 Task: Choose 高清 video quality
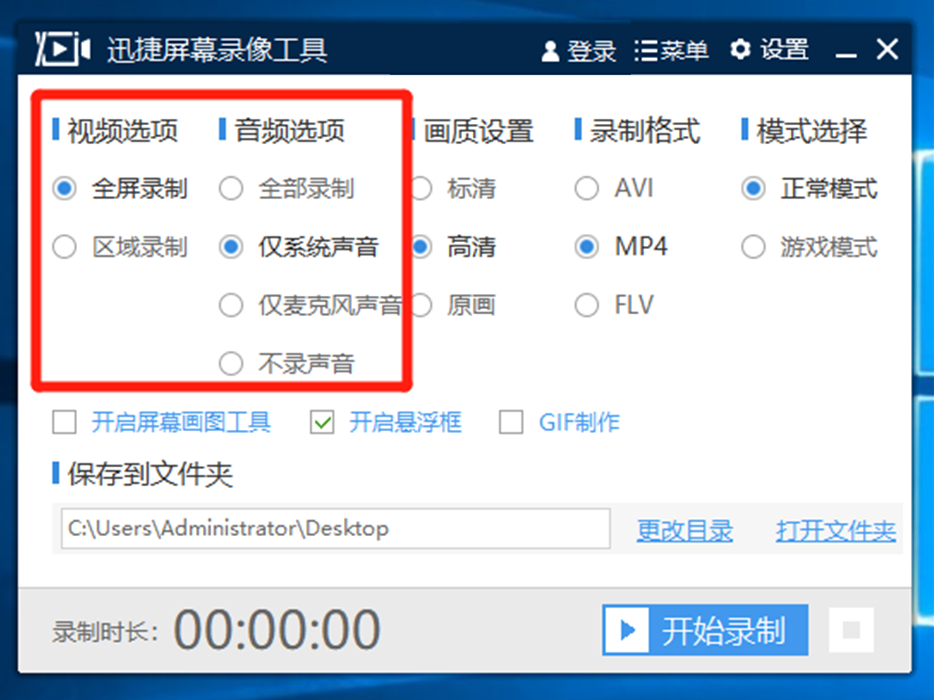422,247
